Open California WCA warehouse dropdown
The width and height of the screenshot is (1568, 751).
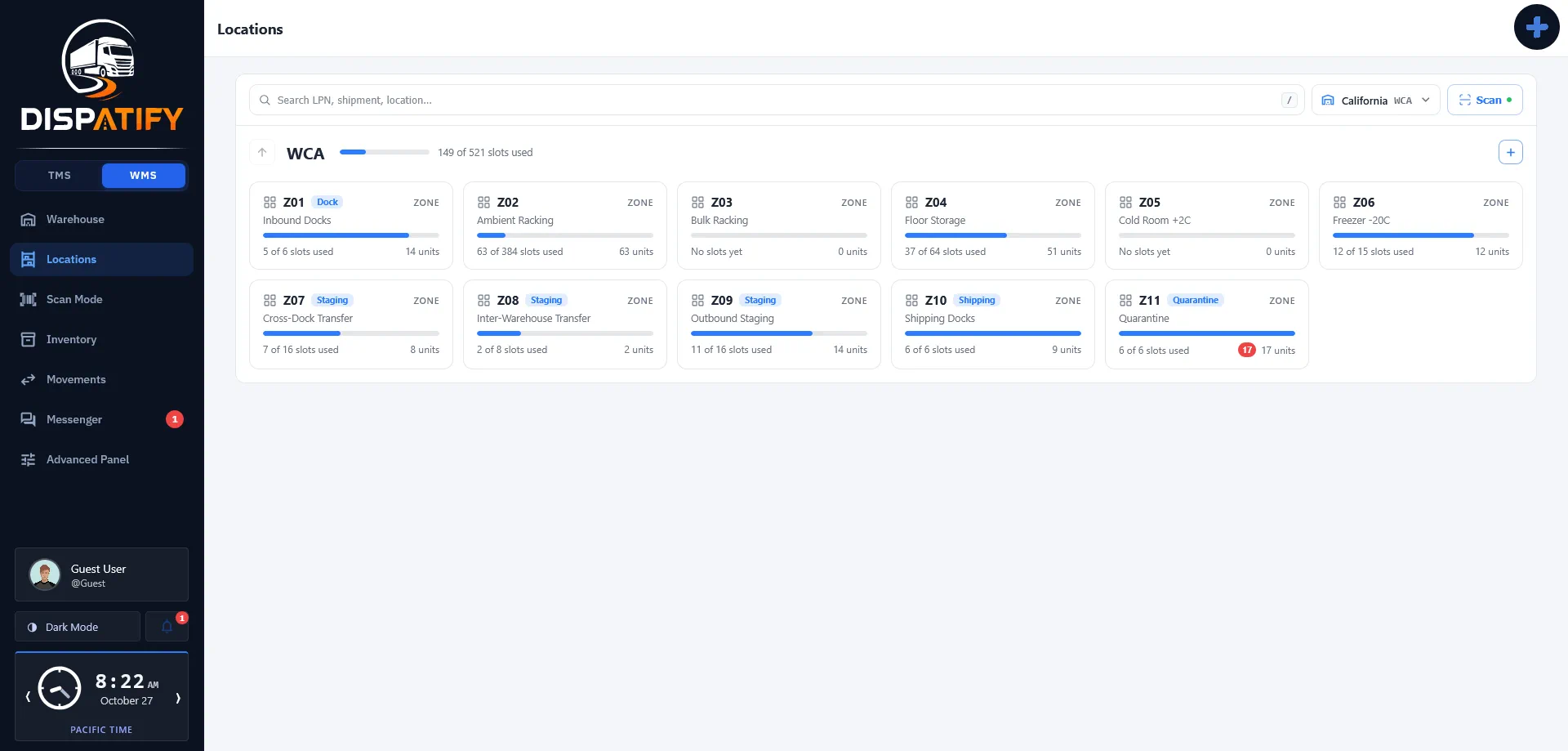[1375, 100]
